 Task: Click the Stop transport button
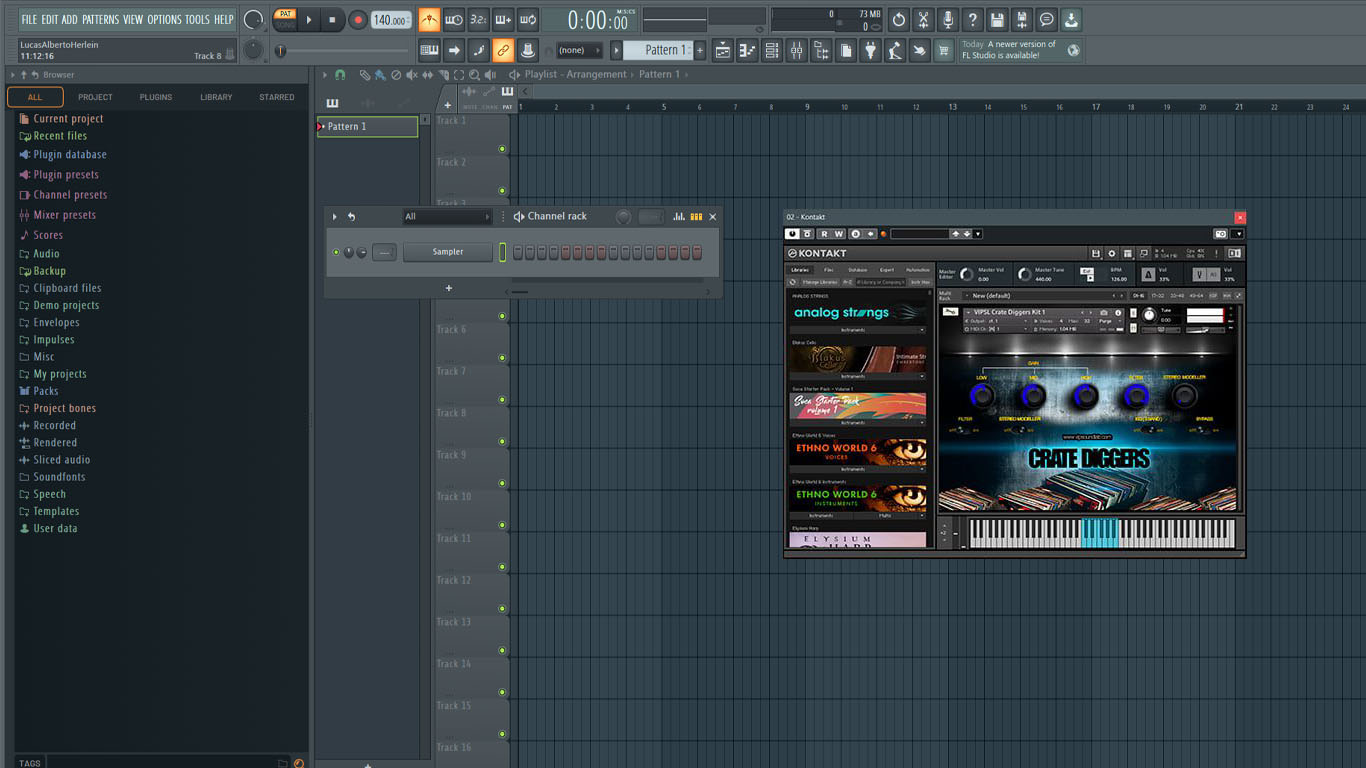(332, 20)
